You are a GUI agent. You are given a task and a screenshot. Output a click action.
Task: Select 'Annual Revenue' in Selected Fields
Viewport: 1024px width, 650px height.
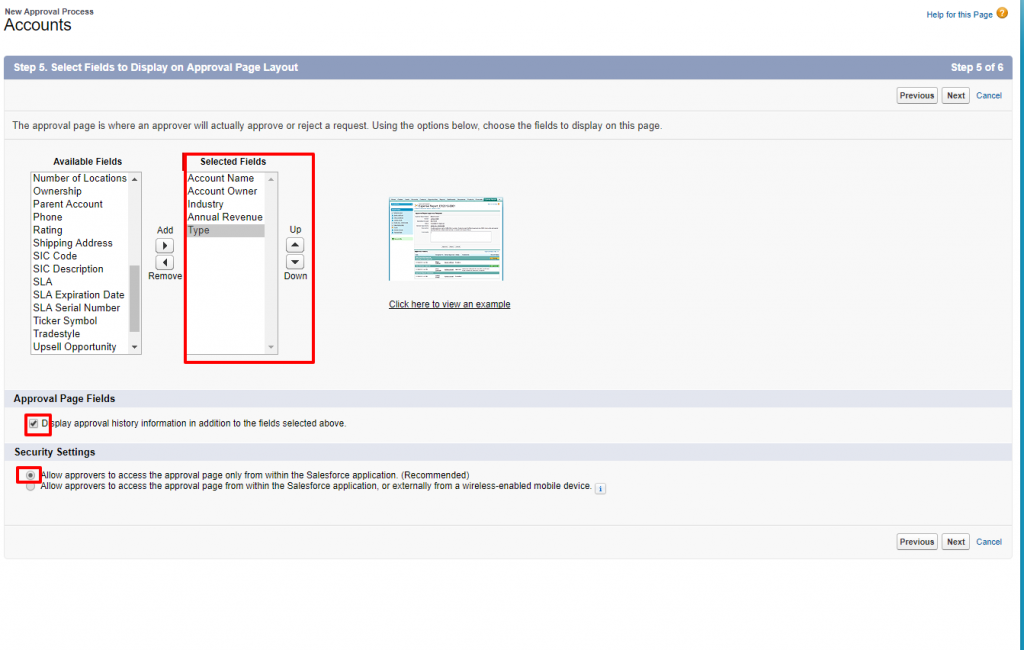(x=225, y=217)
